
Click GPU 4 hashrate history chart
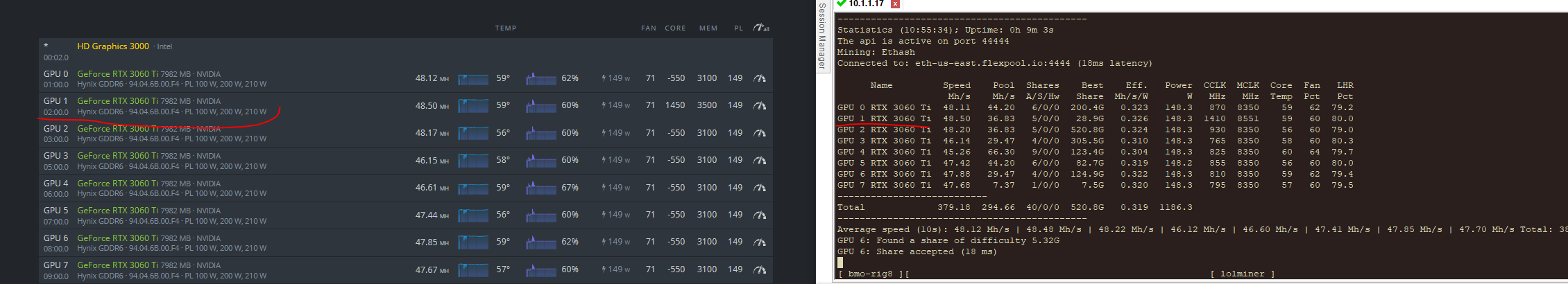473,188
